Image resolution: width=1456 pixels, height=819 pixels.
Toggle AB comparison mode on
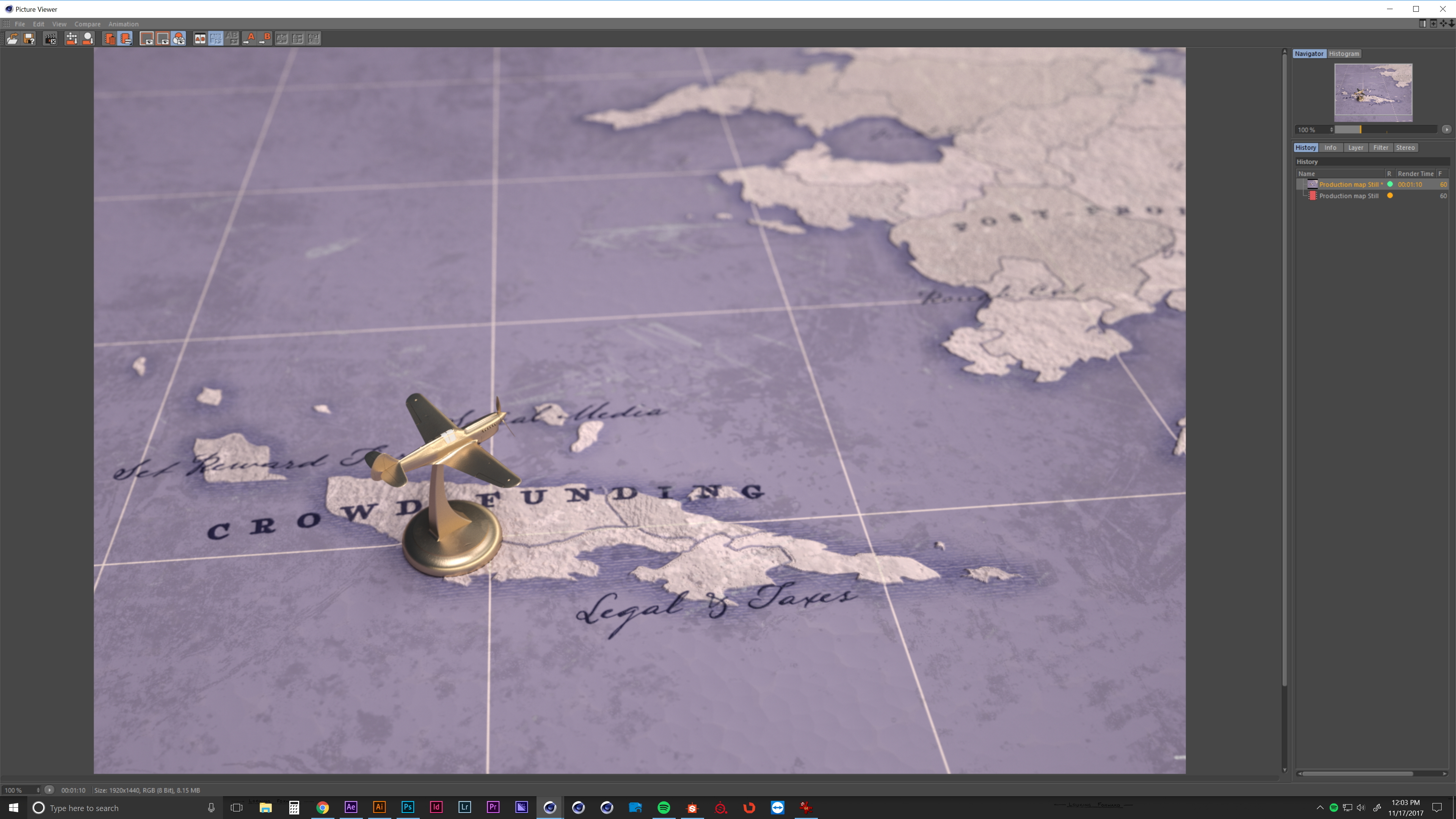(x=199, y=38)
